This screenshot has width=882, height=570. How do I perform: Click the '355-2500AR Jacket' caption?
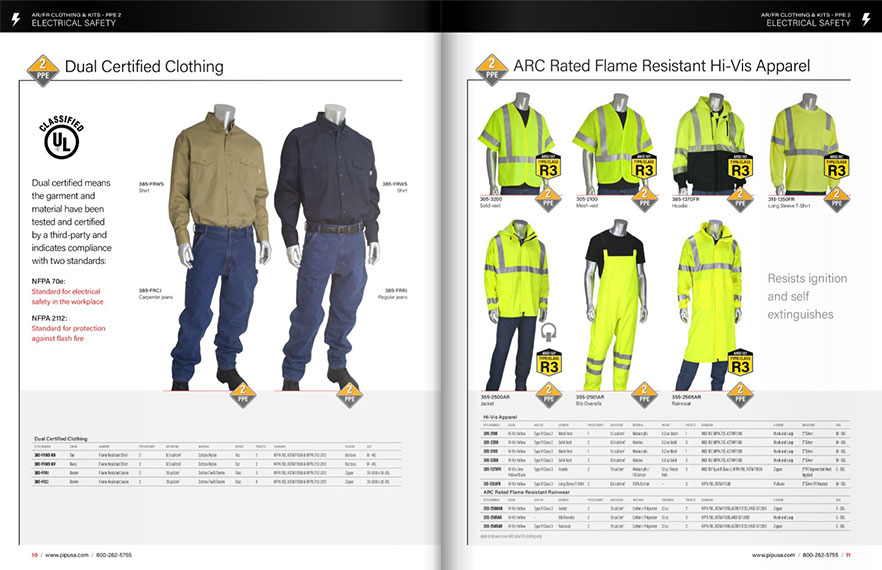pos(495,400)
